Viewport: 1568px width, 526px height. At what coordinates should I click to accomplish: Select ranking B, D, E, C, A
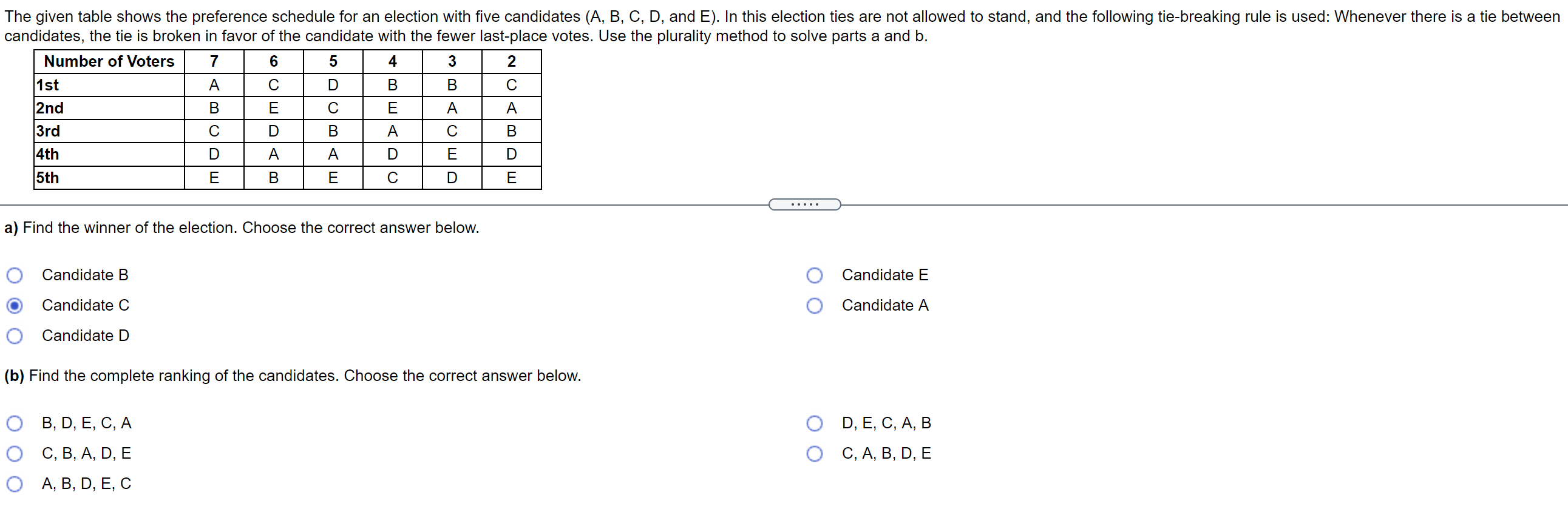click(15, 423)
